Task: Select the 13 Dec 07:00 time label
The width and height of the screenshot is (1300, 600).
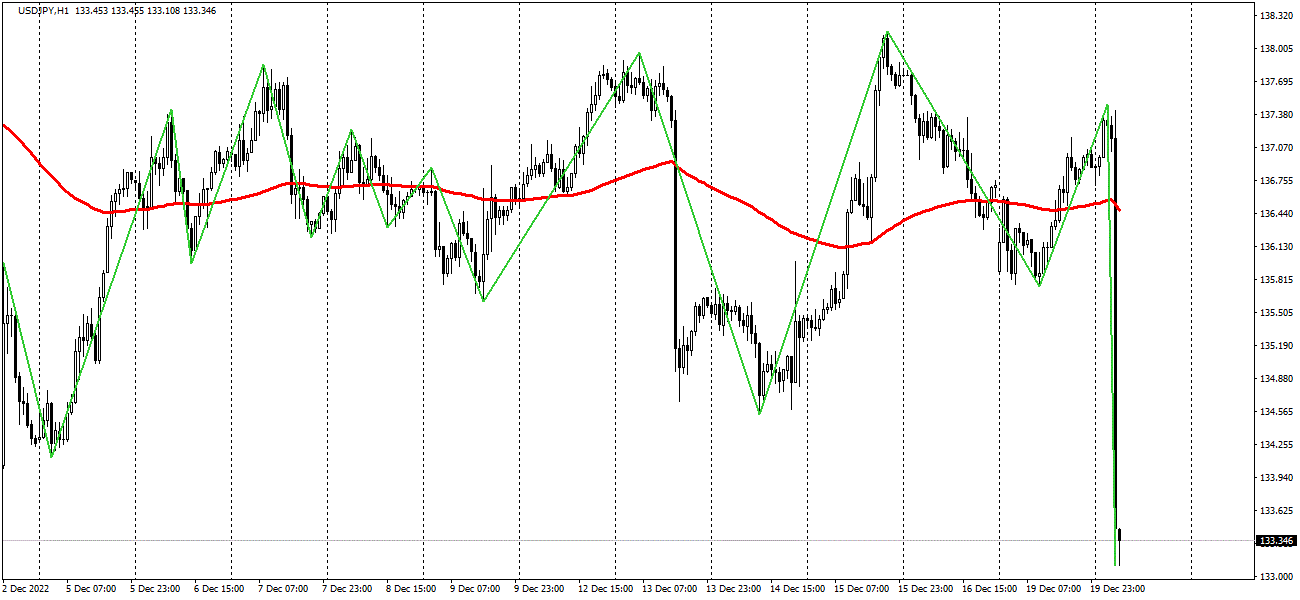Action: [670, 589]
